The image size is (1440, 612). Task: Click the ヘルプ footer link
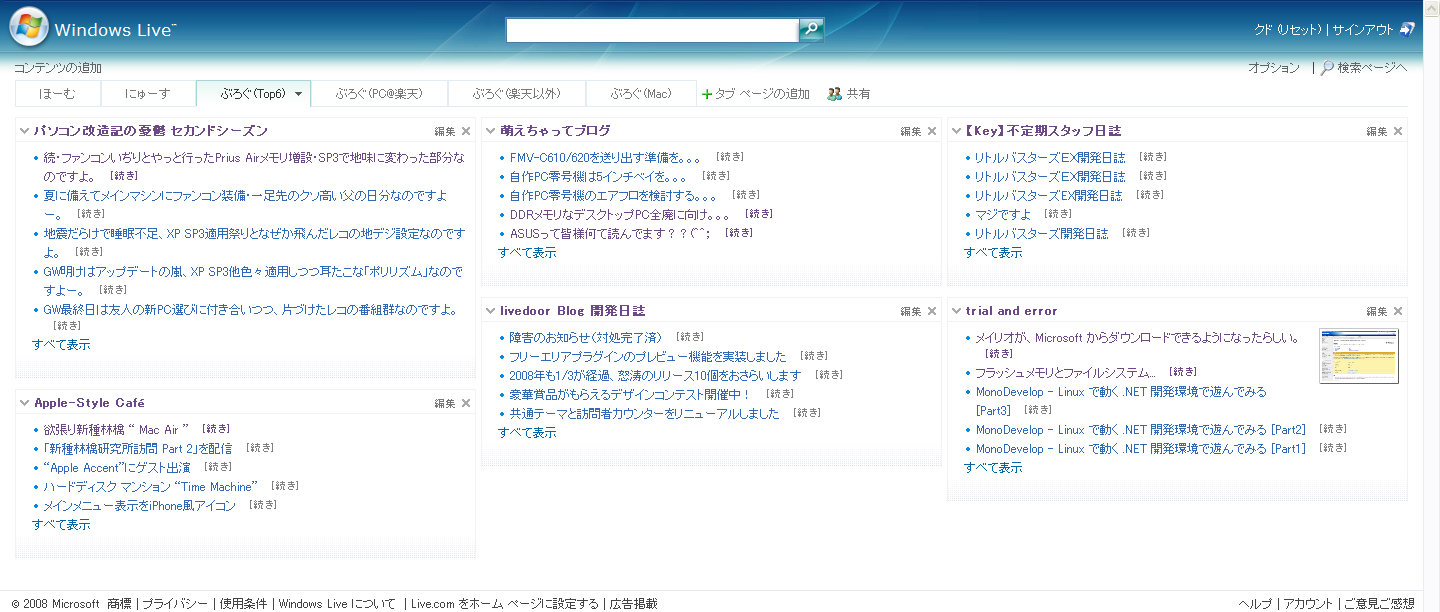(x=1255, y=604)
